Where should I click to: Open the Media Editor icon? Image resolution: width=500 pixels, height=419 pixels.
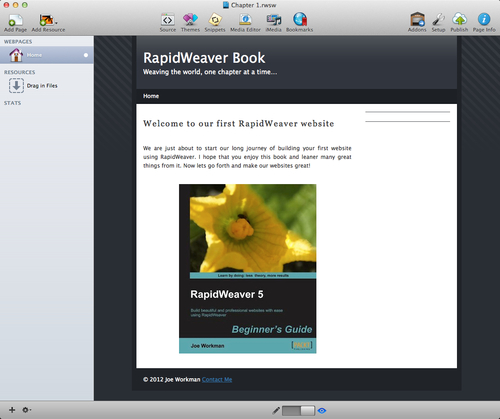pyautogui.click(x=245, y=20)
